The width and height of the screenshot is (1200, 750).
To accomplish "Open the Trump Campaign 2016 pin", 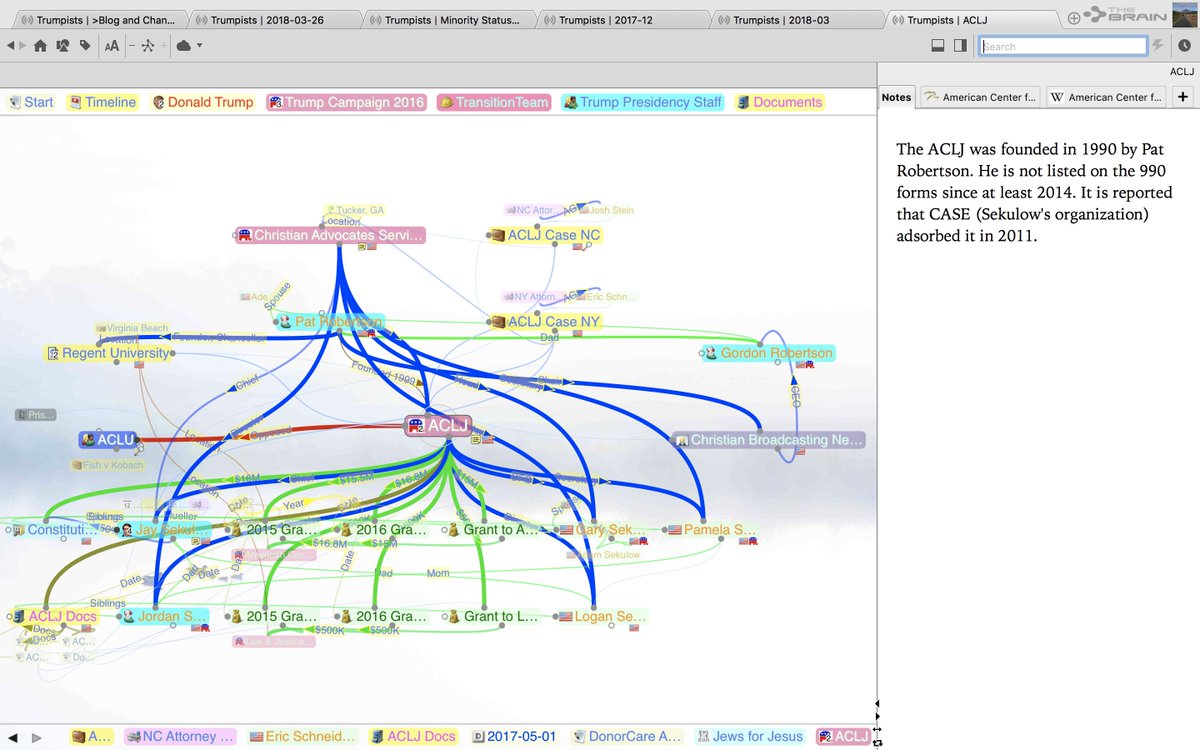I will (347, 102).
